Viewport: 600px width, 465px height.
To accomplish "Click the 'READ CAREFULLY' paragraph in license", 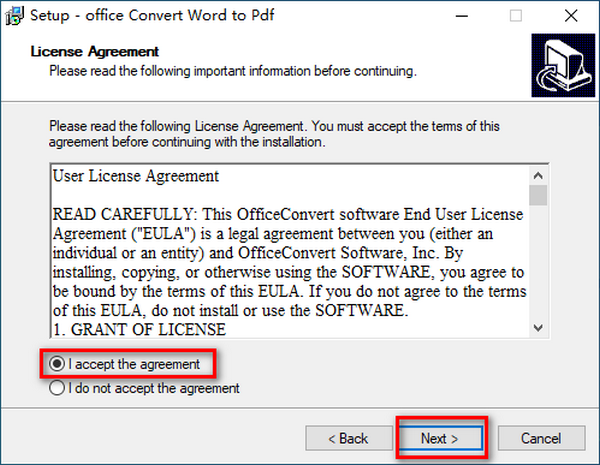I will point(290,262).
